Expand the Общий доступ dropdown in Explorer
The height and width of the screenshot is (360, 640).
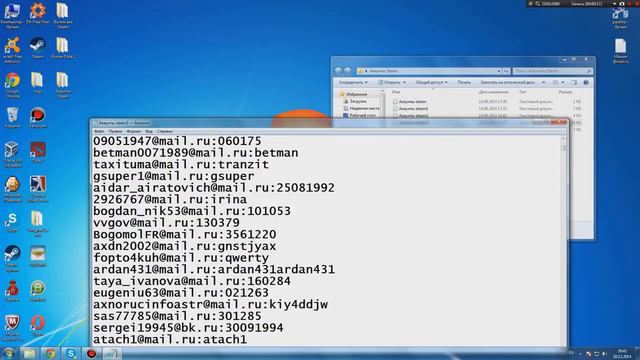pos(431,82)
